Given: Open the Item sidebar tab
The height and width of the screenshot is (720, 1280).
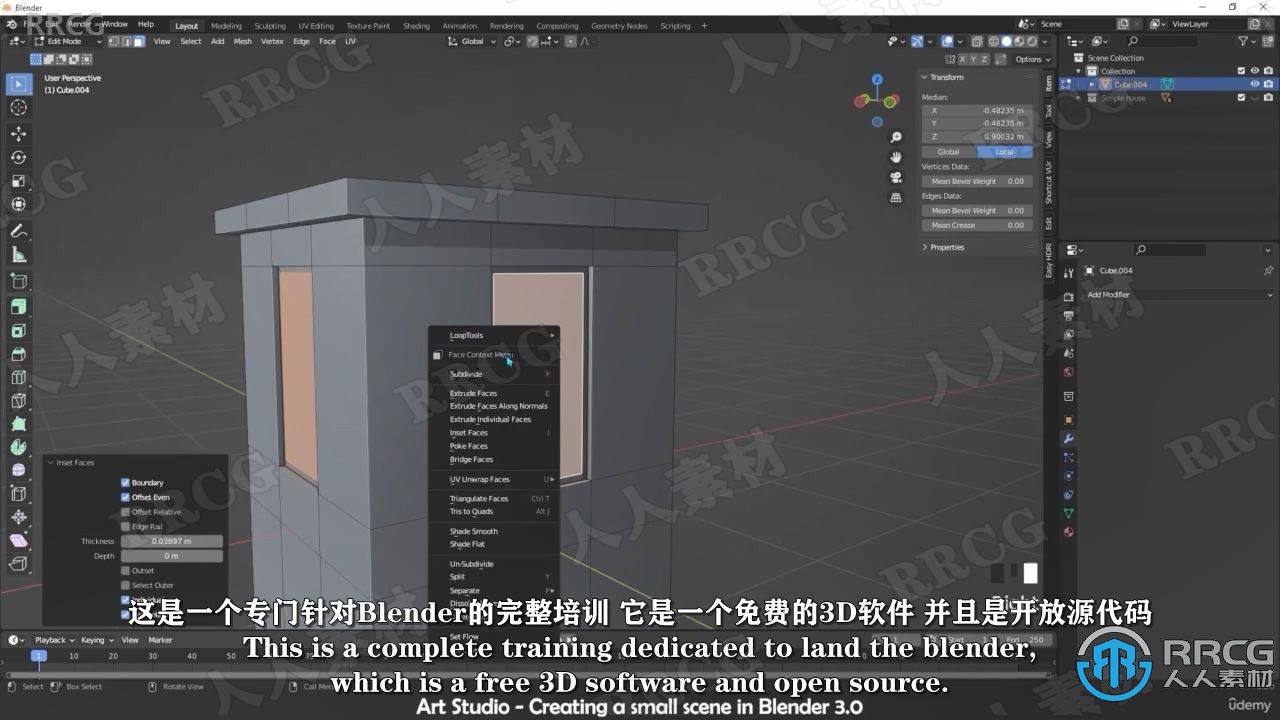Looking at the screenshot, I should point(1048,83).
